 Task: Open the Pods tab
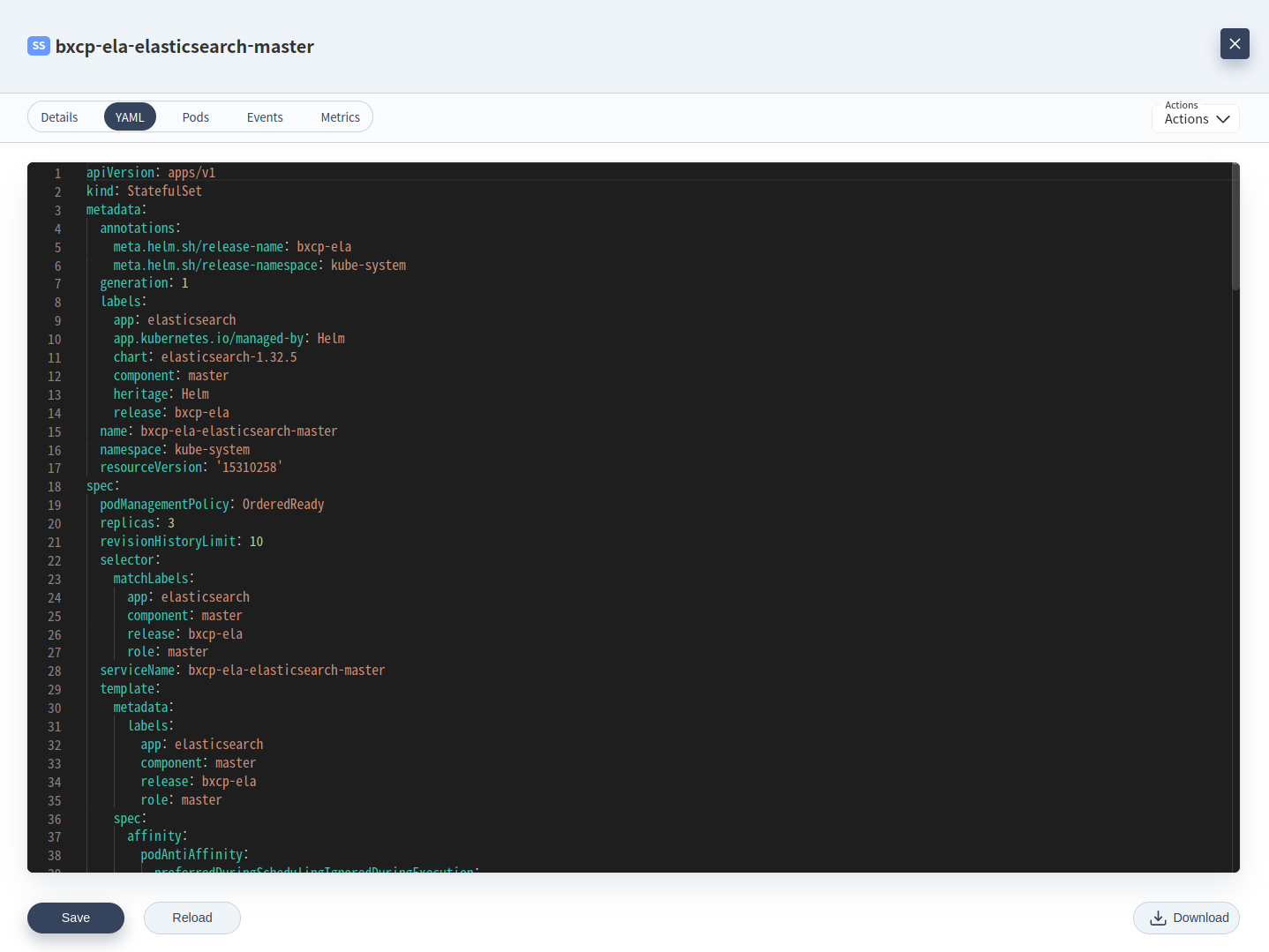click(x=196, y=117)
